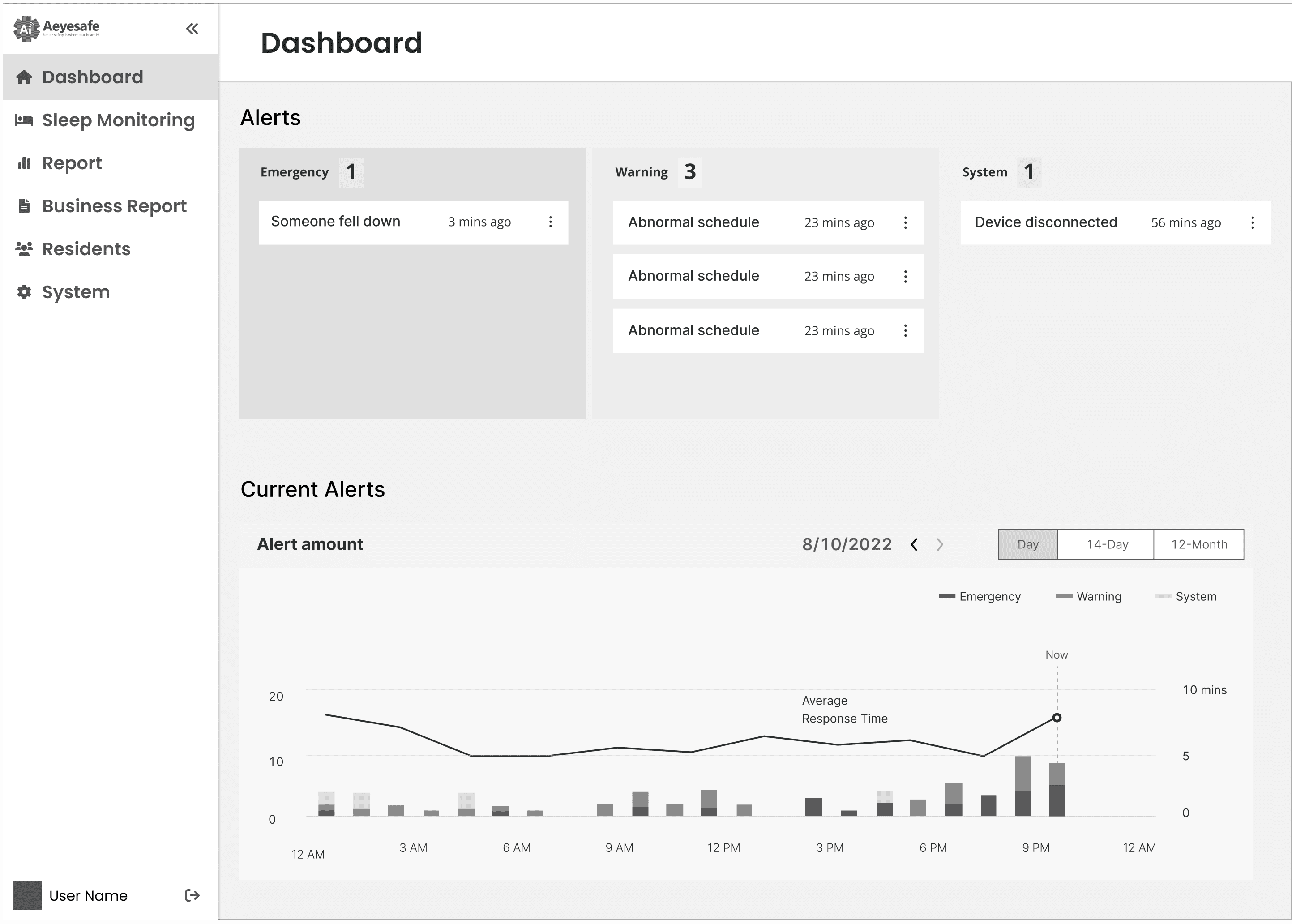The width and height of the screenshot is (1292, 924).
Task: Click '56 mins ago' timestamp
Action: (1185, 222)
